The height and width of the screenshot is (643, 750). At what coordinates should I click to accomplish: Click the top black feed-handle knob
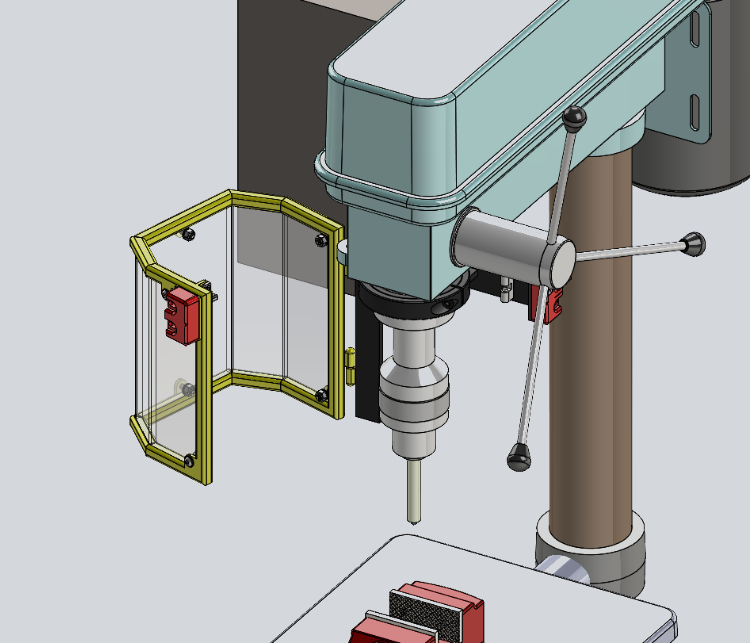[574, 118]
